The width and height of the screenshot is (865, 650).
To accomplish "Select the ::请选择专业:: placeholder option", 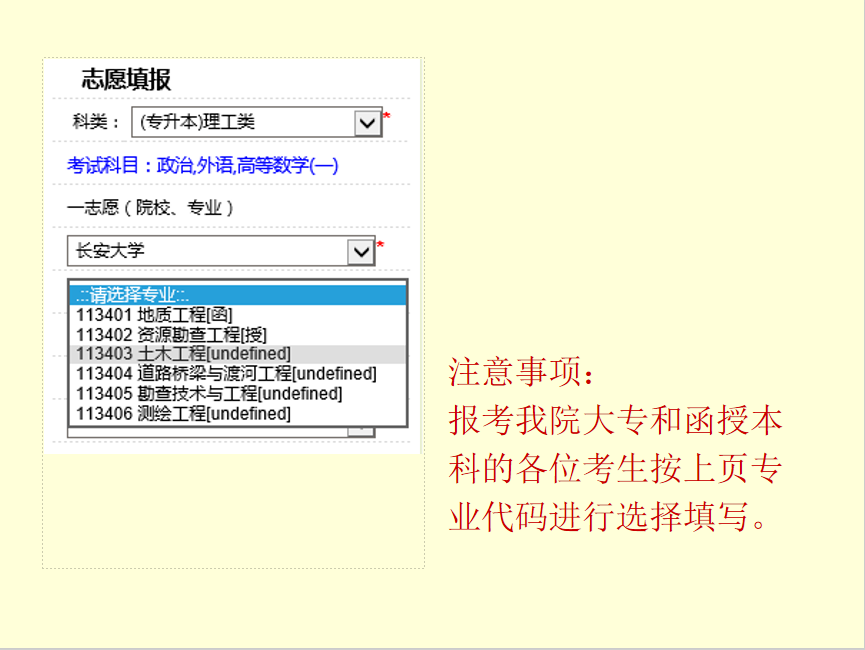I will pos(238,295).
